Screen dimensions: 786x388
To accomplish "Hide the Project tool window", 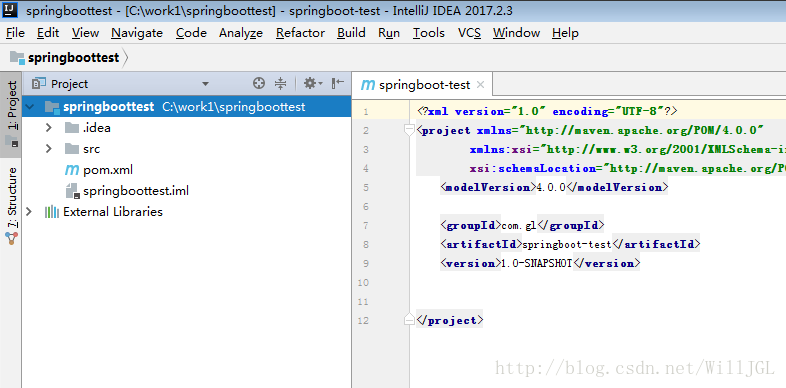I will point(338,84).
